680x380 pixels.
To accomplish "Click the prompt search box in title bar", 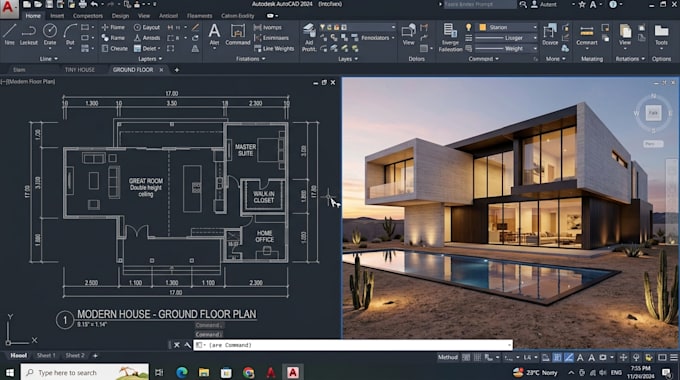I will pyautogui.click(x=480, y=4).
